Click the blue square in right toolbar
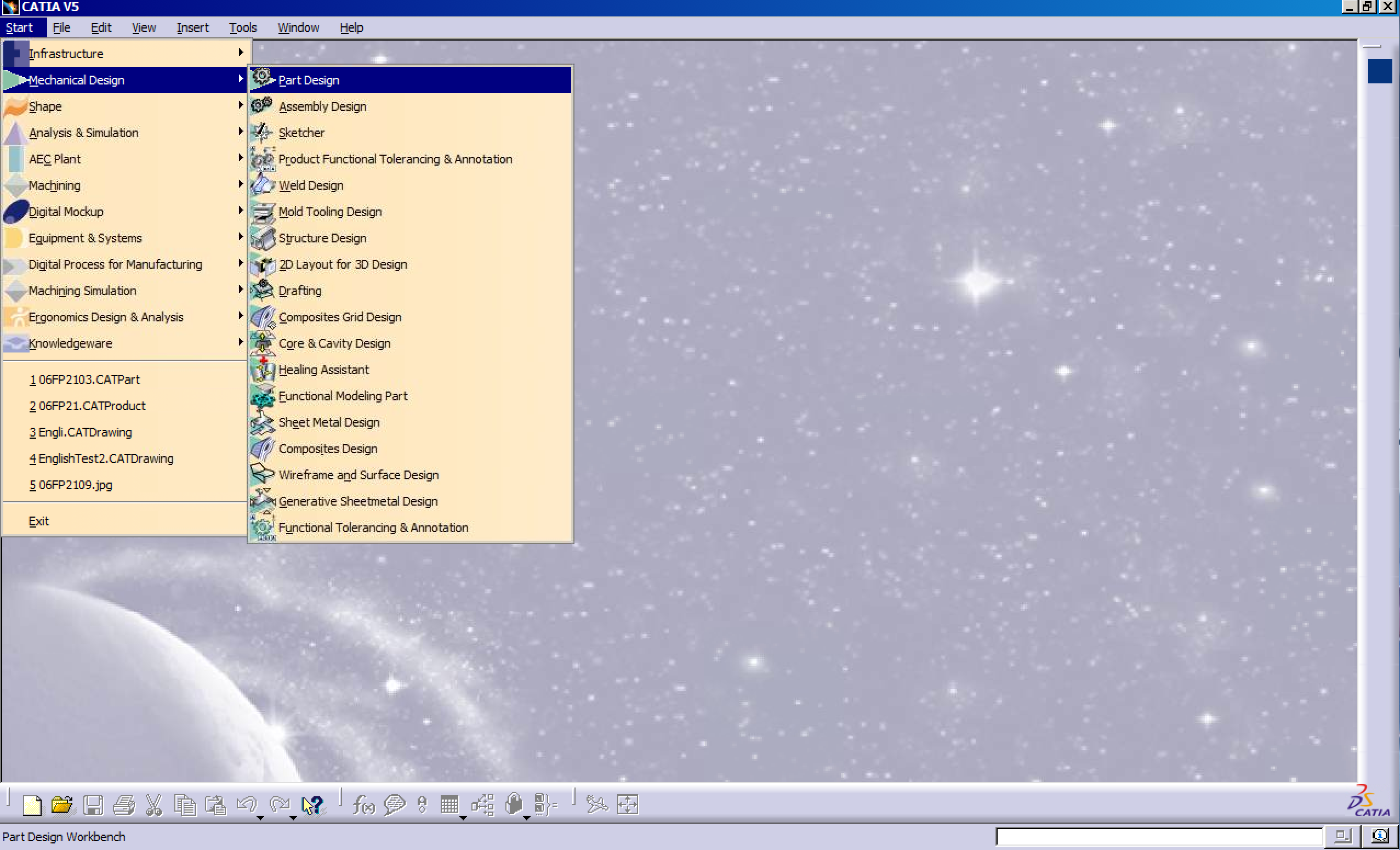This screenshot has height=850, width=1400. coord(1380,72)
